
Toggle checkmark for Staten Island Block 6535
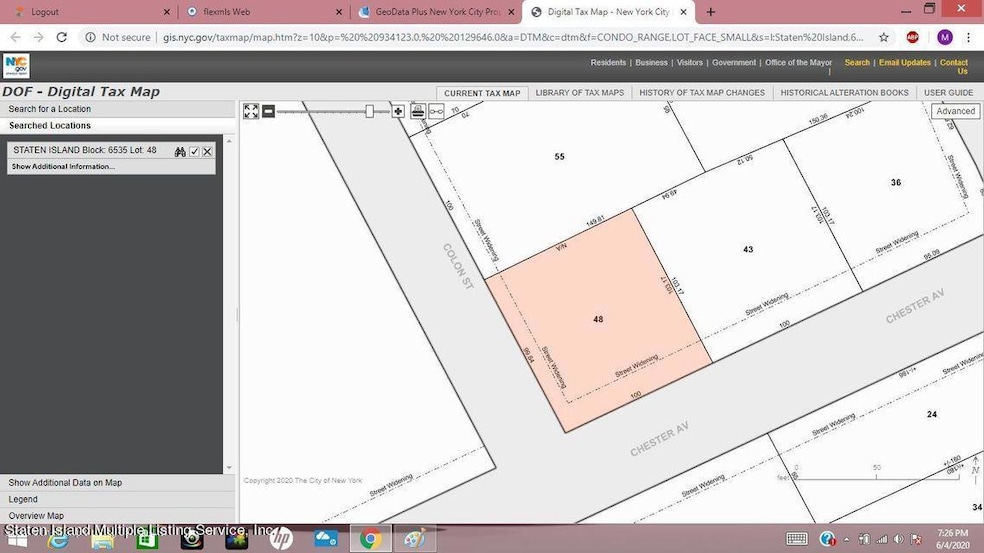[194, 151]
